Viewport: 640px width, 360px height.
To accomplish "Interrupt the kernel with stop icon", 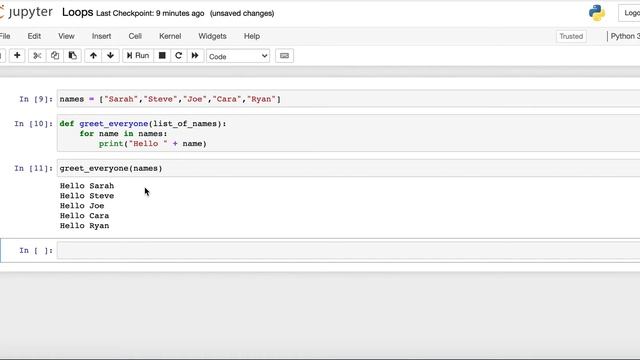I will pos(162,56).
